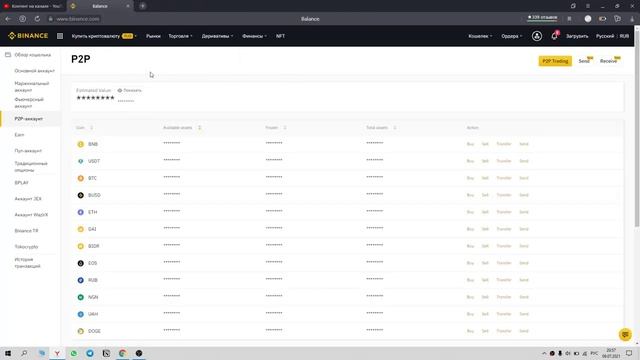Change language via Русский
Viewport: 640px width, 360px height.
tap(604, 36)
